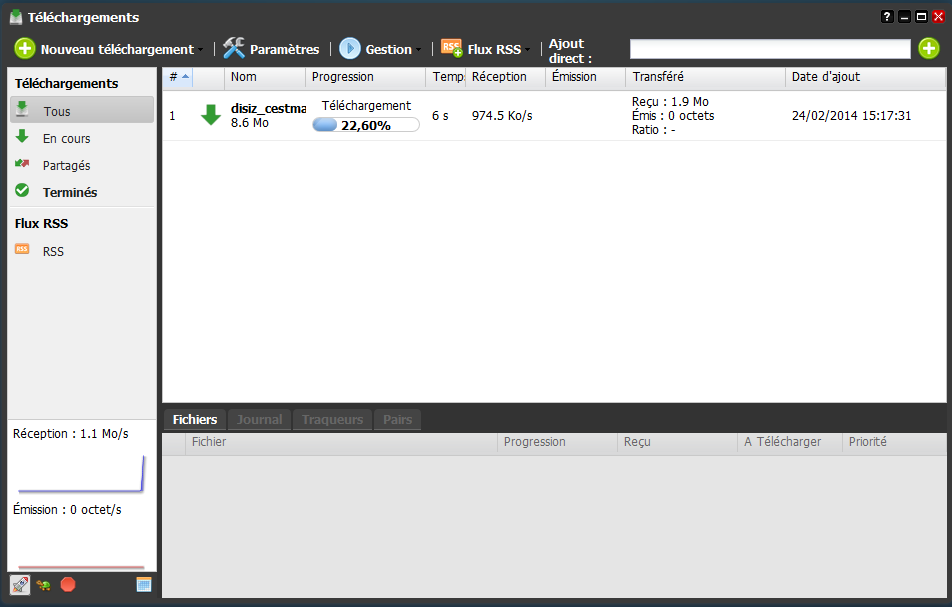Focus the Ajout direct text field
The height and width of the screenshot is (607, 952).
pos(769,49)
